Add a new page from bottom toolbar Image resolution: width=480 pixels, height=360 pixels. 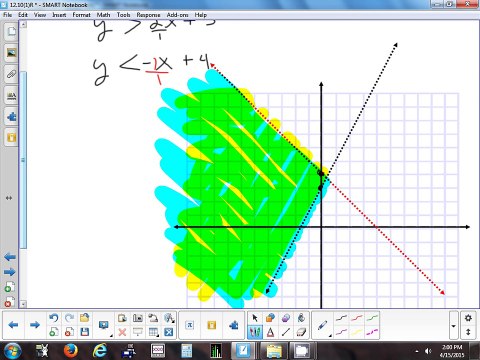point(53,332)
